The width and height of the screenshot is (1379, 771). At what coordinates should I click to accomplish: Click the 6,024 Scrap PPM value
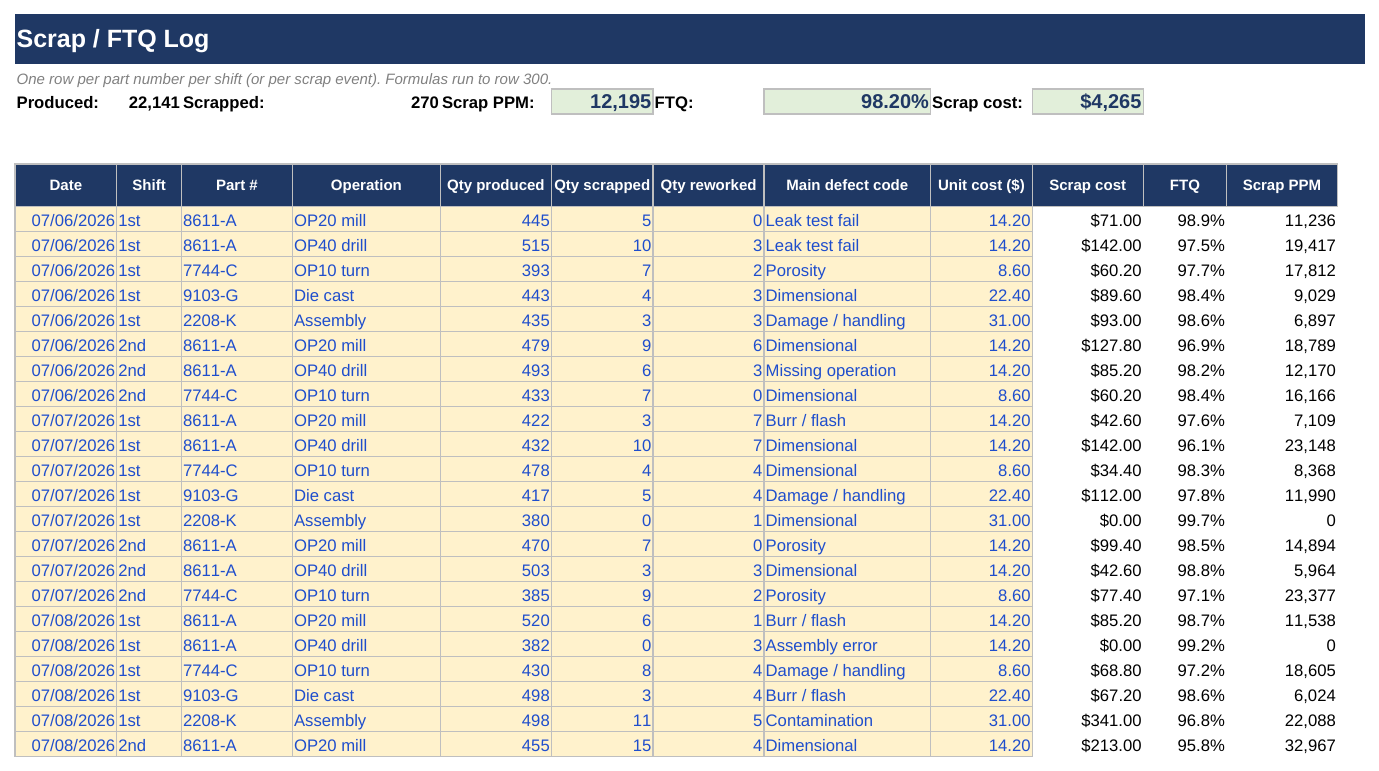[x=1282, y=695]
